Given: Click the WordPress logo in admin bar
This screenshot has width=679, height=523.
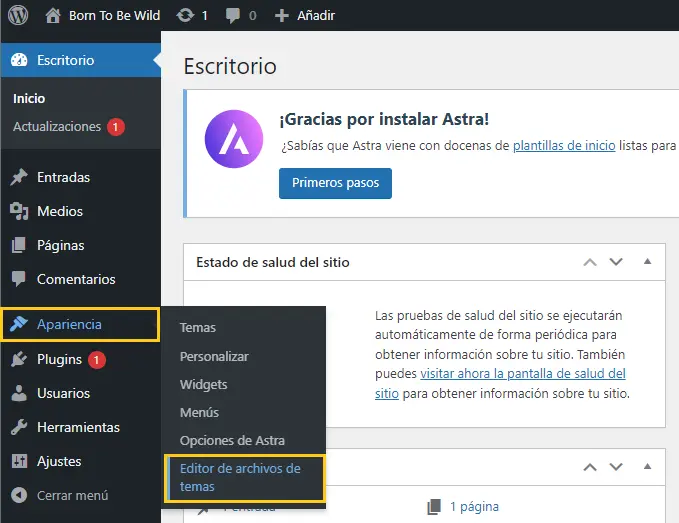Looking at the screenshot, I should click(x=18, y=15).
